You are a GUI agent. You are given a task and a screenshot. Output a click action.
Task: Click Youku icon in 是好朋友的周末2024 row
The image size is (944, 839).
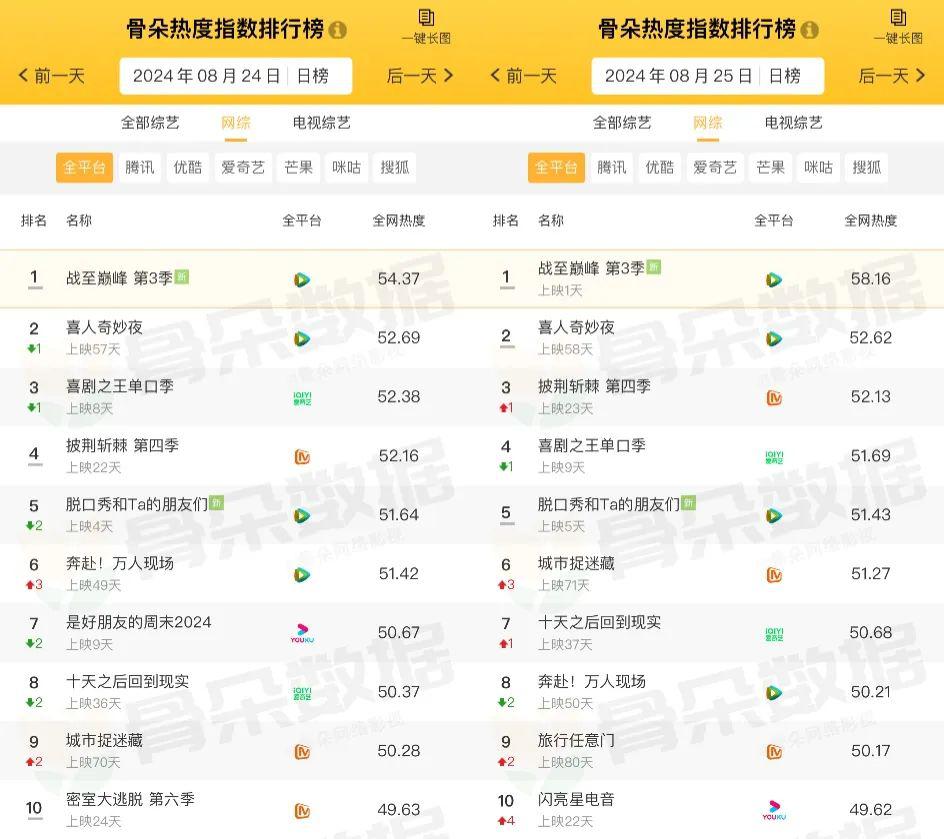point(302,633)
